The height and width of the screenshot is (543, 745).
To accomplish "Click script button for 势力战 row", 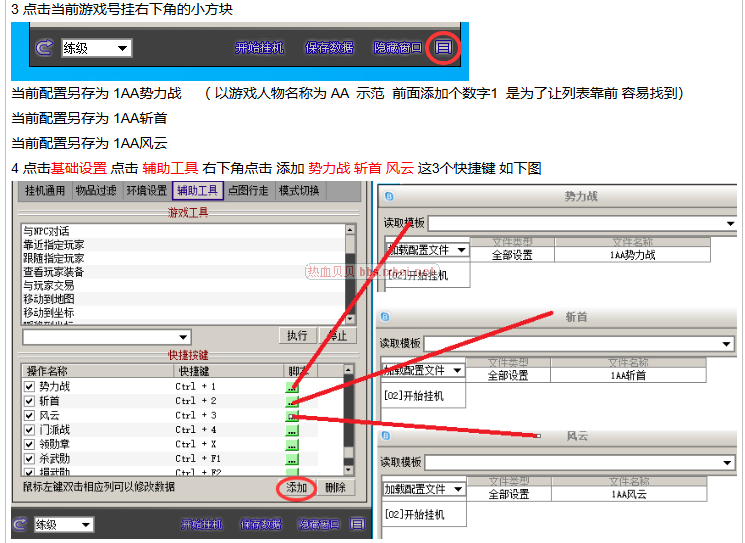I will pyautogui.click(x=292, y=386).
